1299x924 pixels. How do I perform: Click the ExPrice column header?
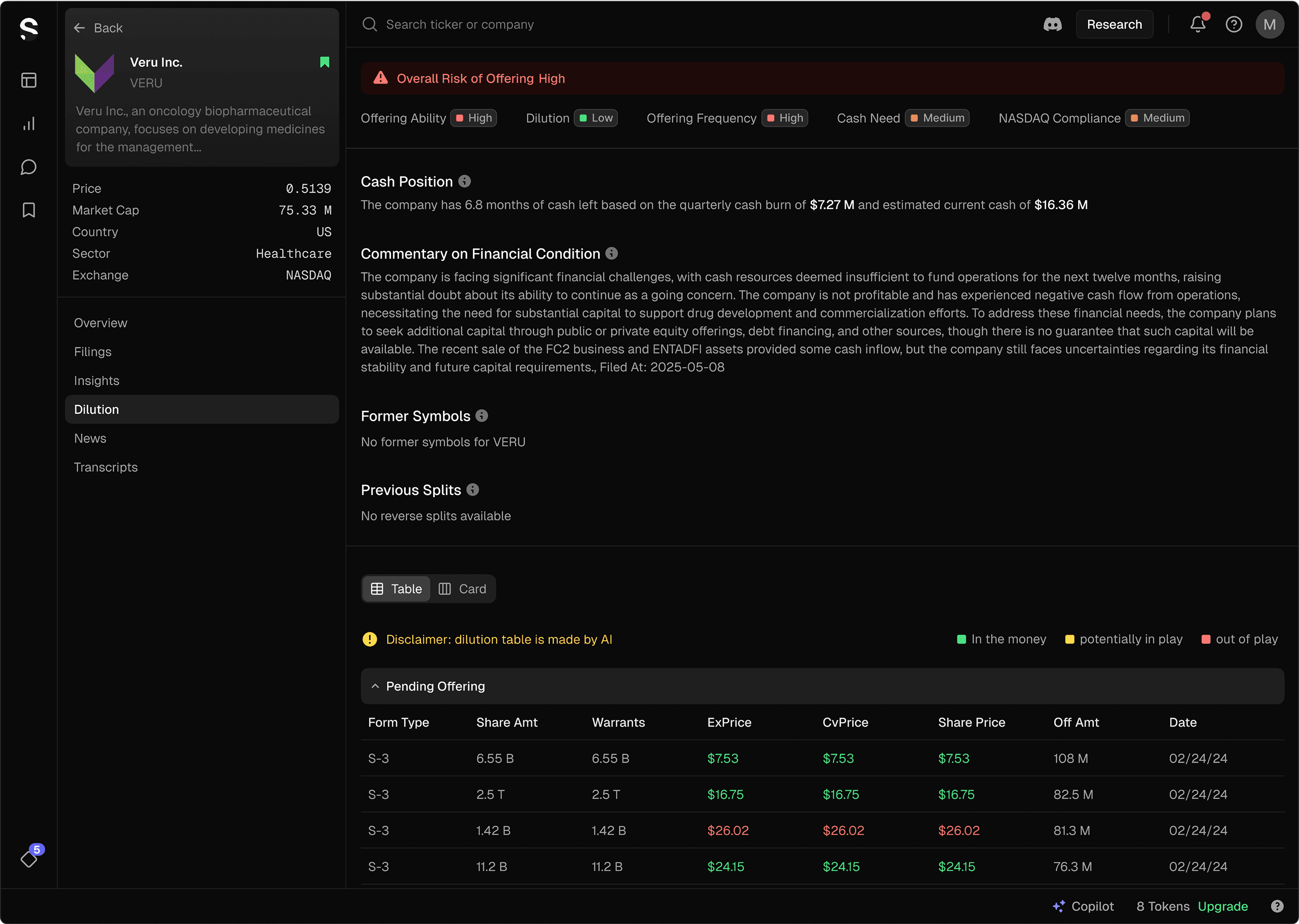729,723
